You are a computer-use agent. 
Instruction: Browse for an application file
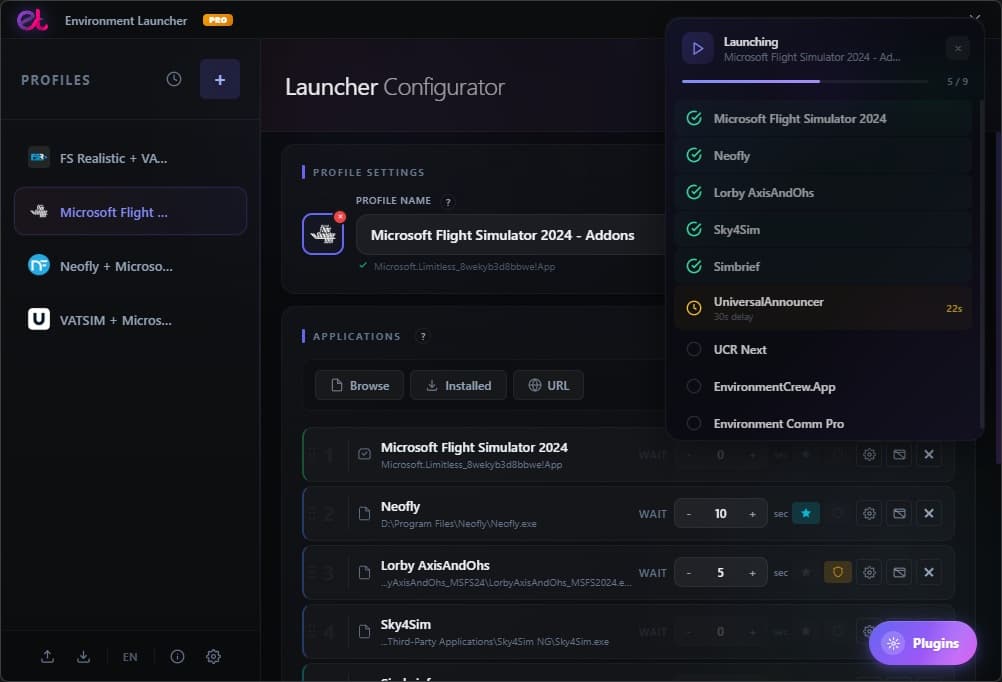pyautogui.click(x=359, y=385)
